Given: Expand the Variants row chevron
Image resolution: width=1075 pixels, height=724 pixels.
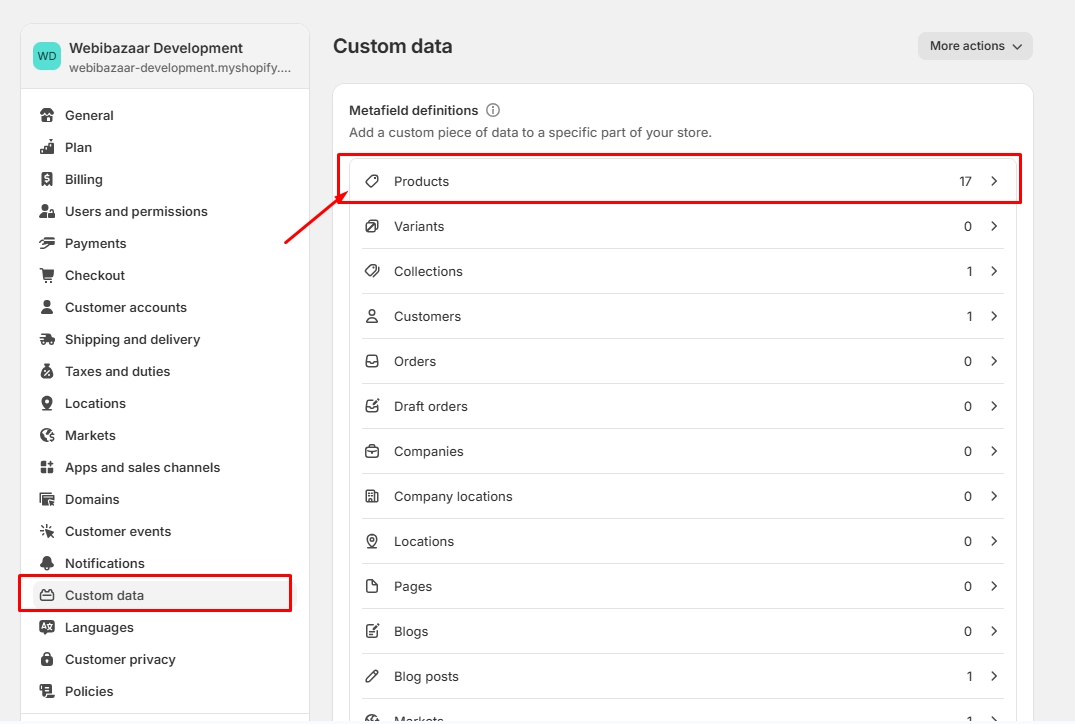Looking at the screenshot, I should coord(994,226).
